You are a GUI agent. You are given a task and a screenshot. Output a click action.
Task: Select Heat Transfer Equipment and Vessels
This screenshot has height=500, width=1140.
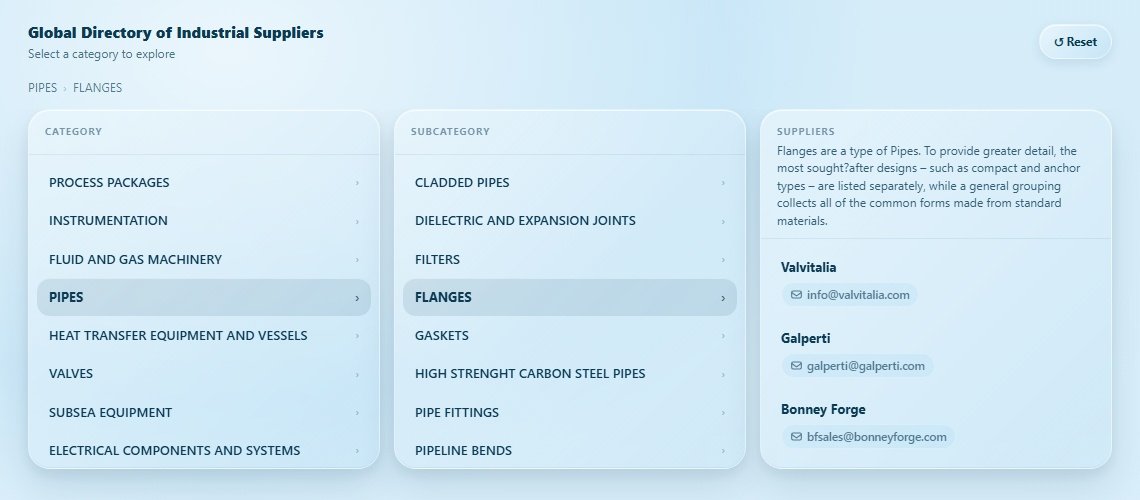178,336
